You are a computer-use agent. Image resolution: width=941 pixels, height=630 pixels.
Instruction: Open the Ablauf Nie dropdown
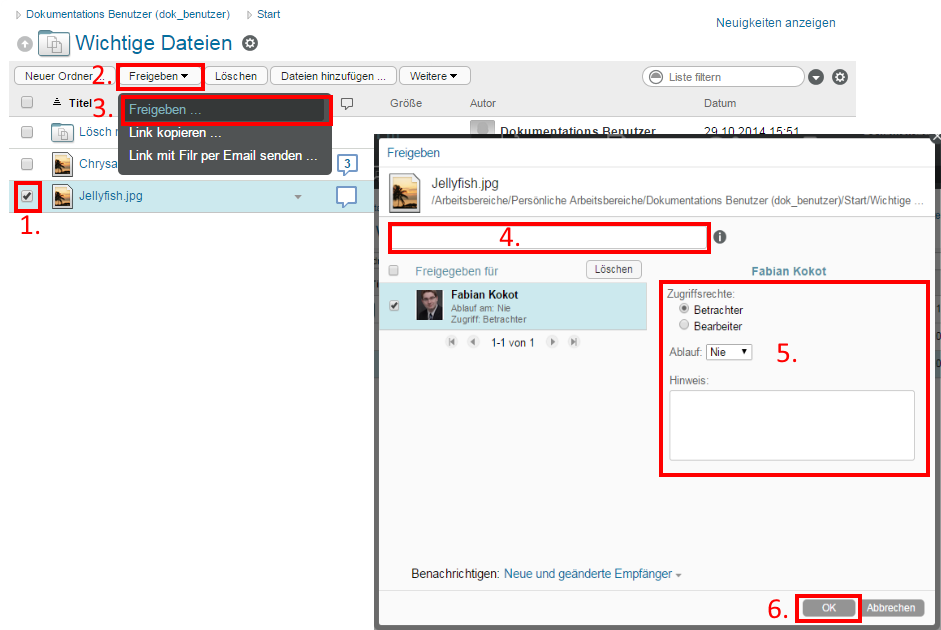(x=729, y=352)
